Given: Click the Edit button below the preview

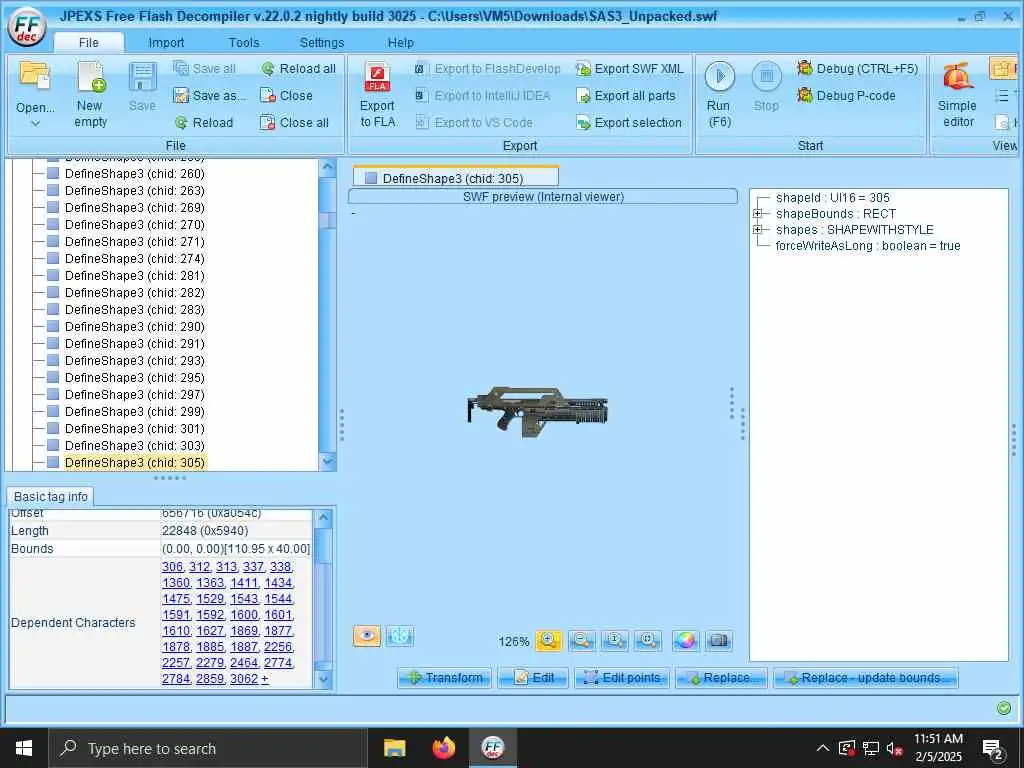Looking at the screenshot, I should [533, 678].
